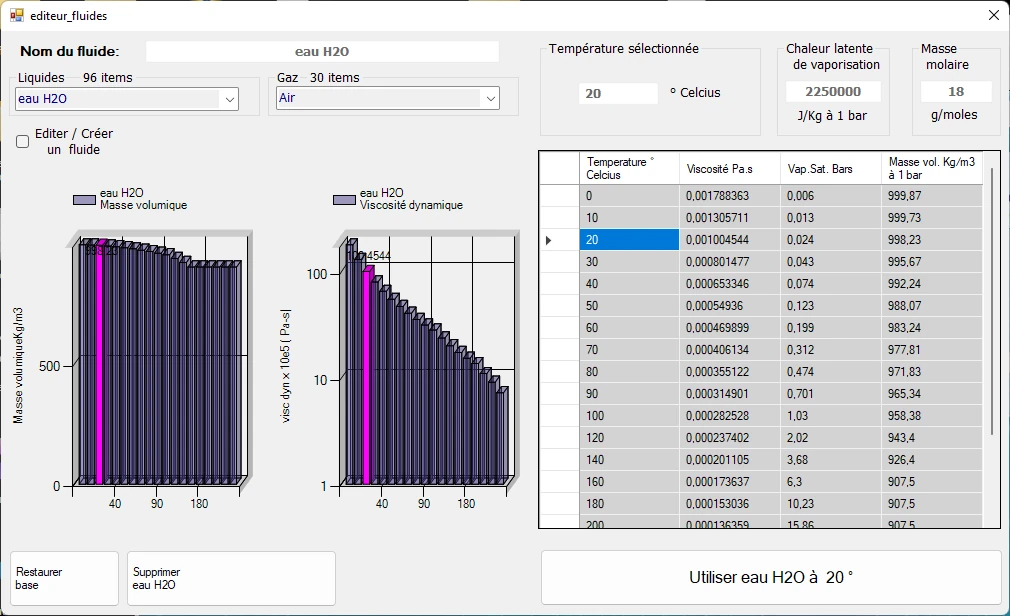Click the Vap.Sat. Bars column header
Image resolution: width=1010 pixels, height=616 pixels.
coord(831,169)
